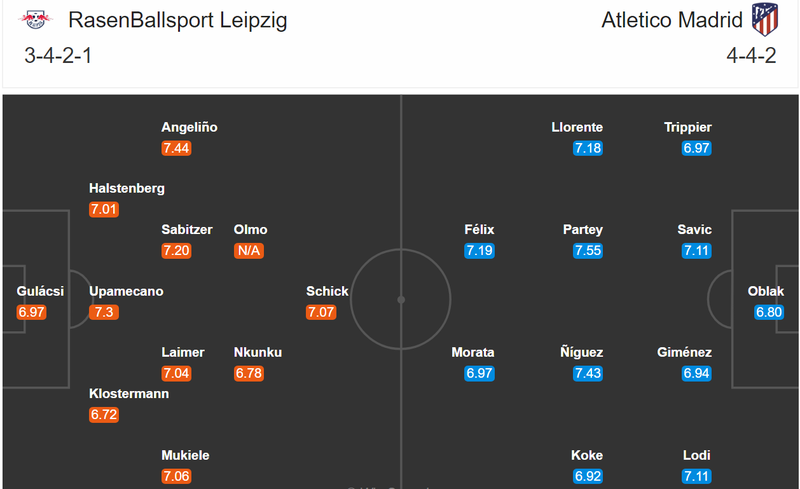Select Trippier's 6.97 rating badge

[696, 148]
